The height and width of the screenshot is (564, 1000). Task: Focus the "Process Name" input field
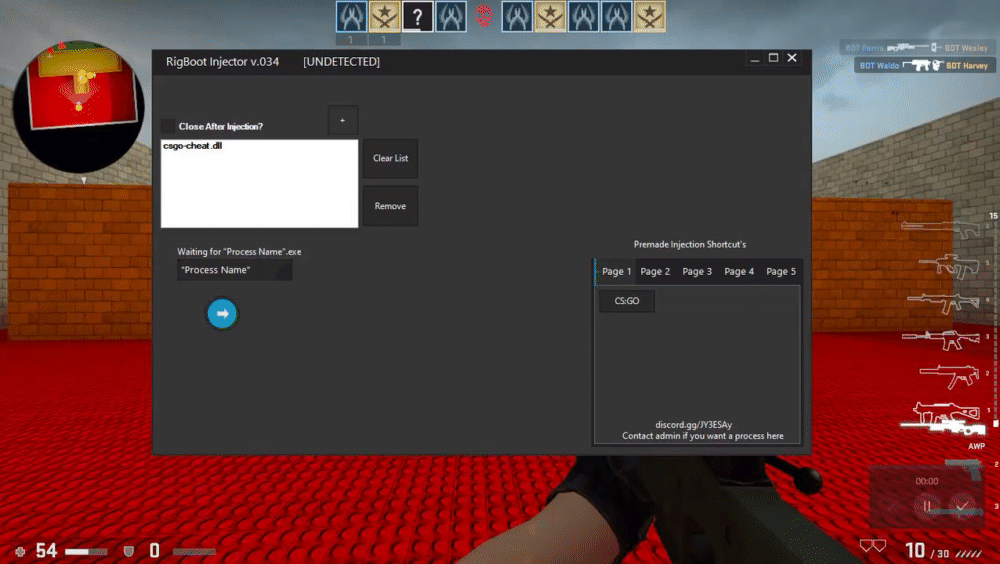coord(235,270)
